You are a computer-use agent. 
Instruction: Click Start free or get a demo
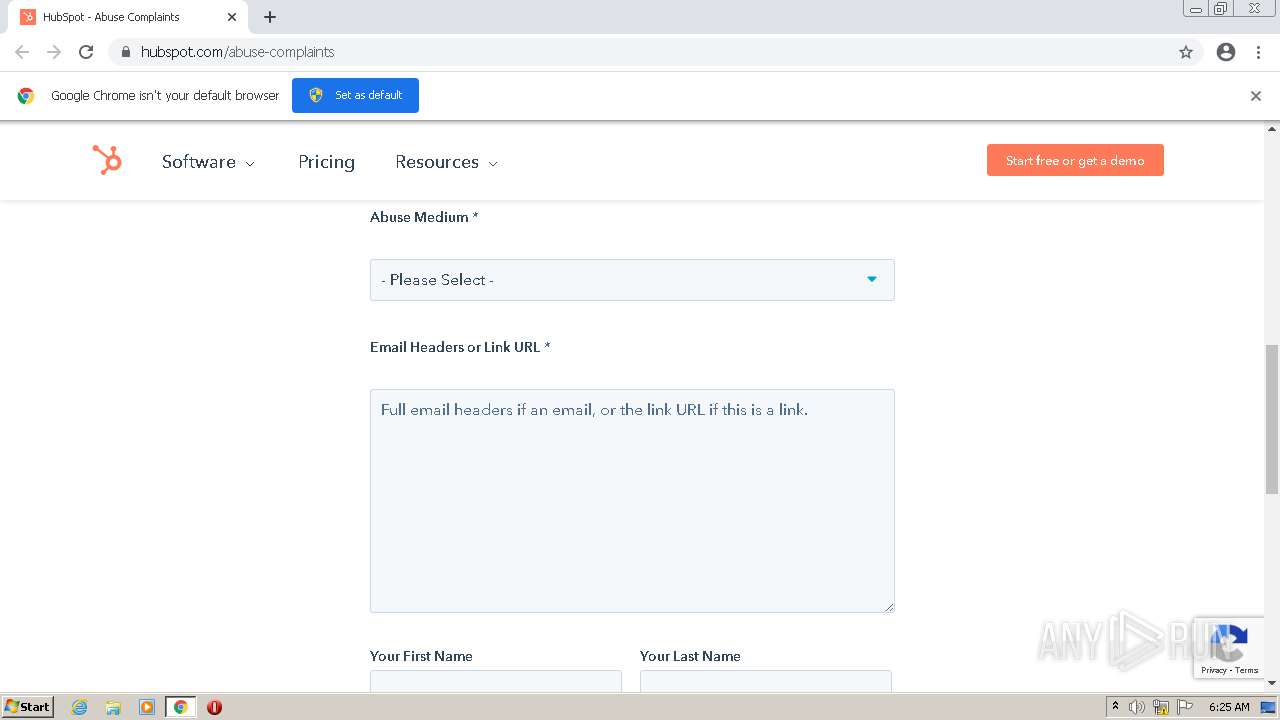pos(1075,160)
